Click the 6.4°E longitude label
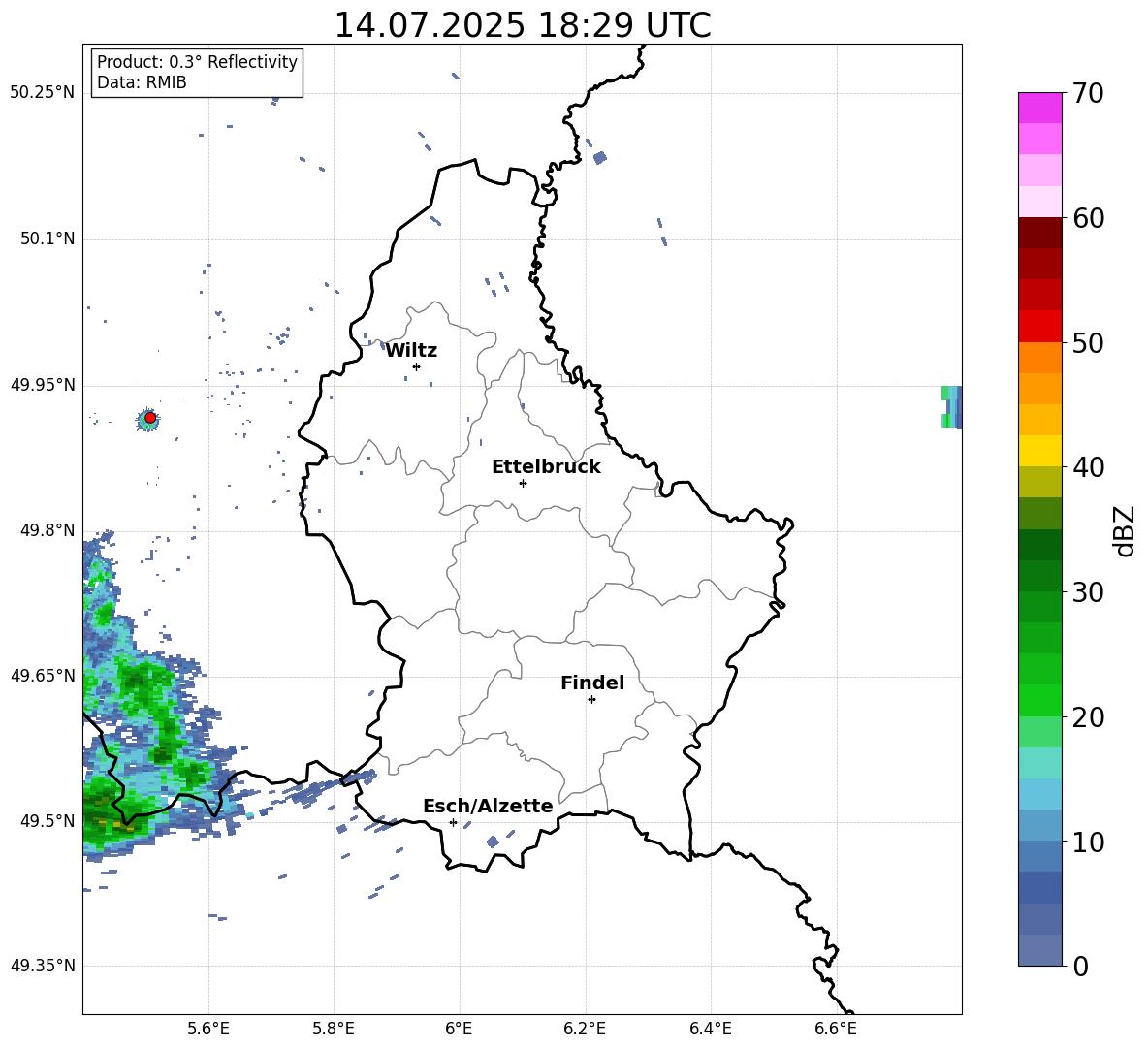The height and width of the screenshot is (1048, 1148). point(710,1029)
